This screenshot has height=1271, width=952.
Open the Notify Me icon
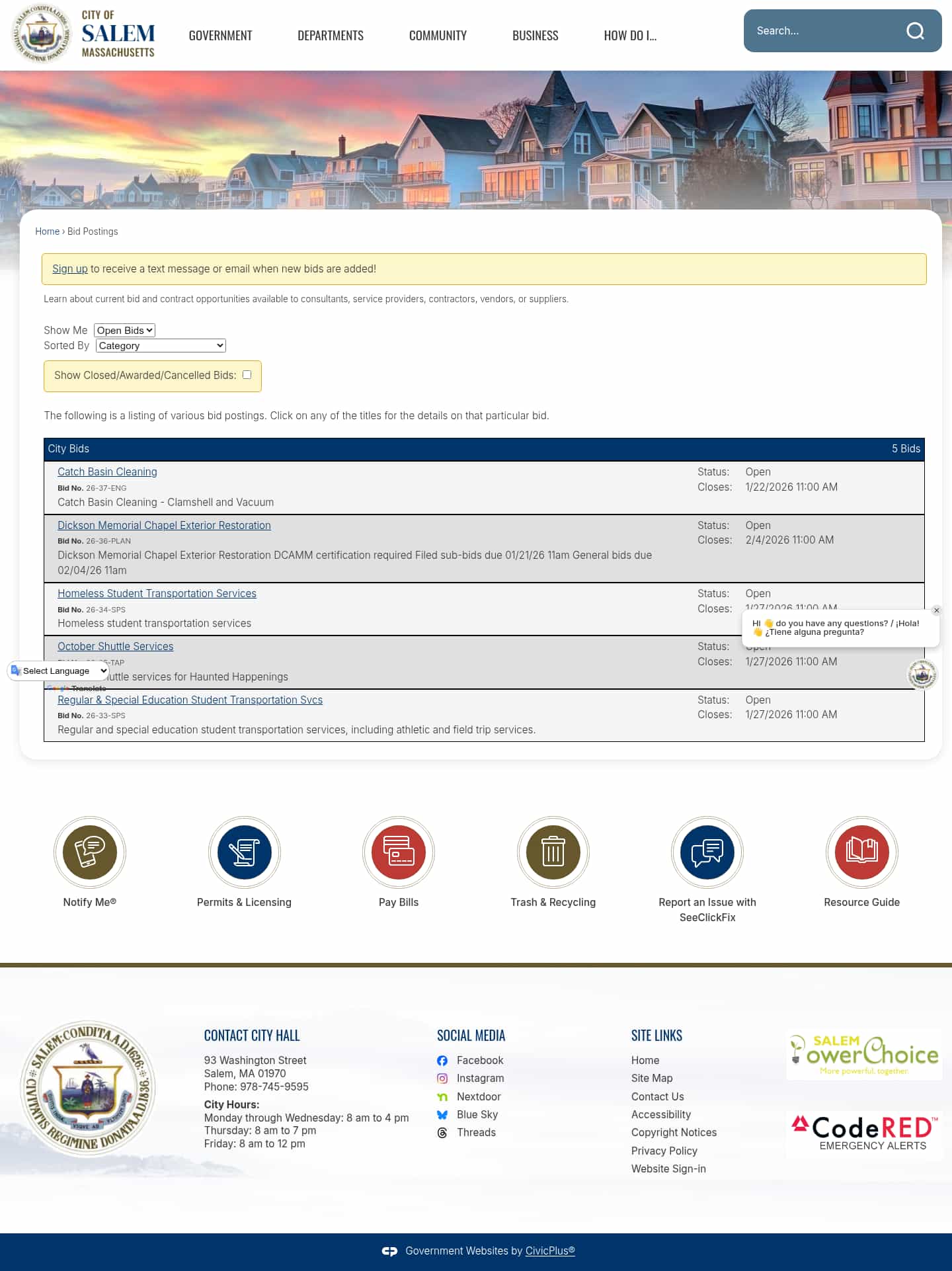[x=90, y=852]
